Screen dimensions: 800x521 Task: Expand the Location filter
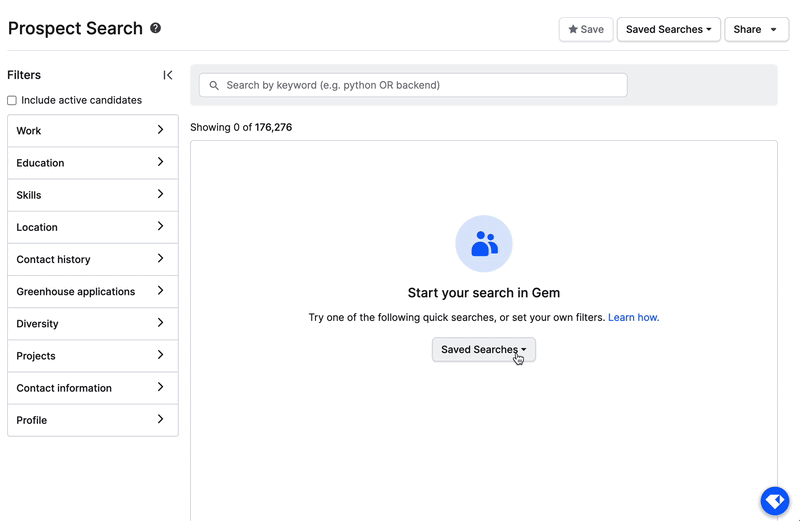pos(92,227)
